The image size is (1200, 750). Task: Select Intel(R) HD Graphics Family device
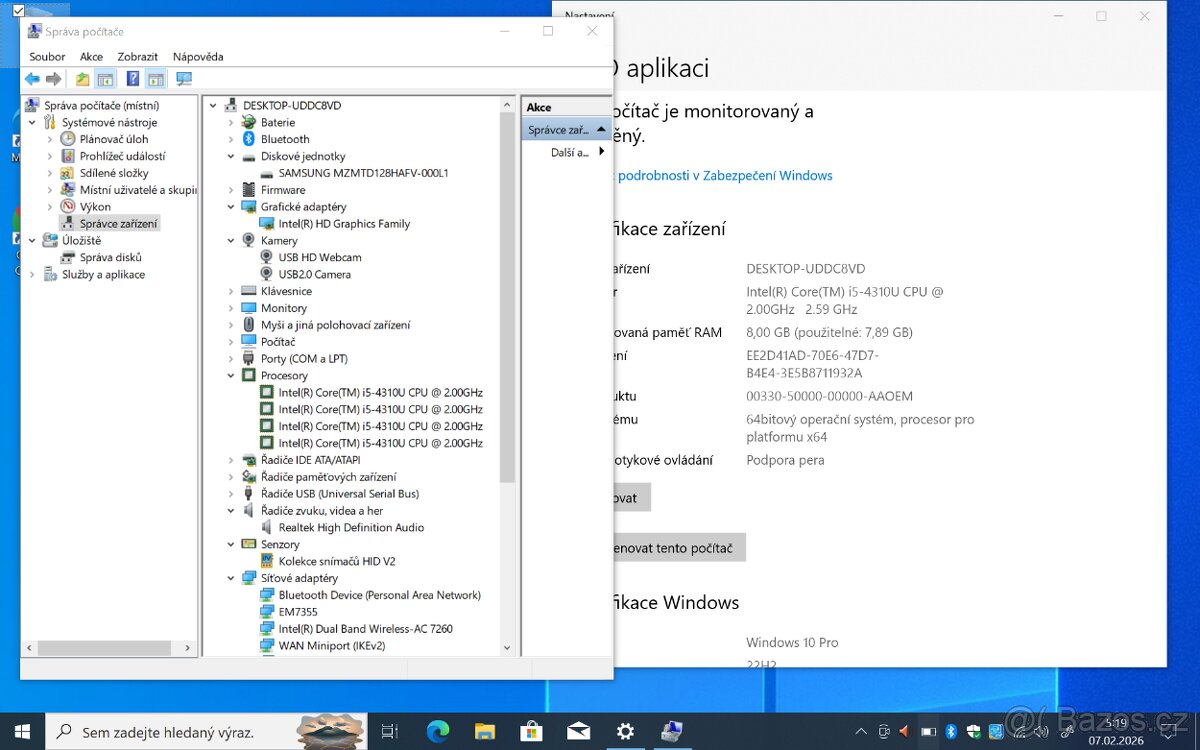[344, 224]
